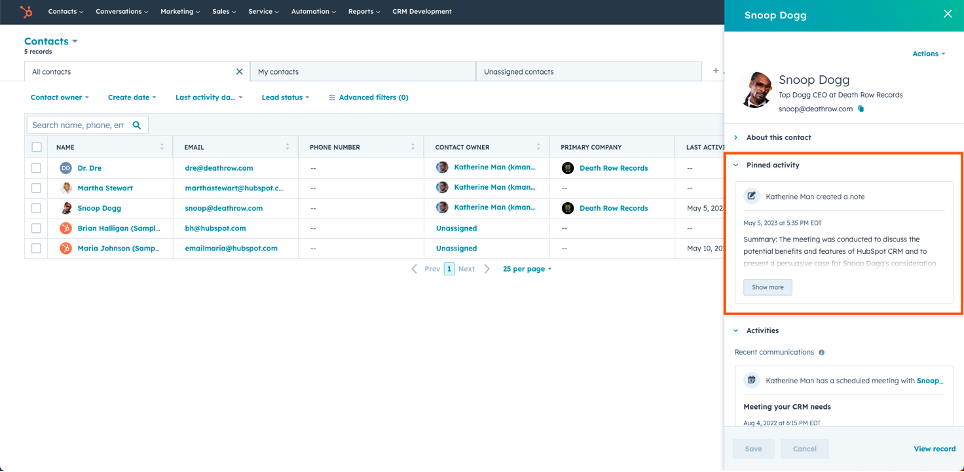Click Martha Stewart's avatar photo

66,188
